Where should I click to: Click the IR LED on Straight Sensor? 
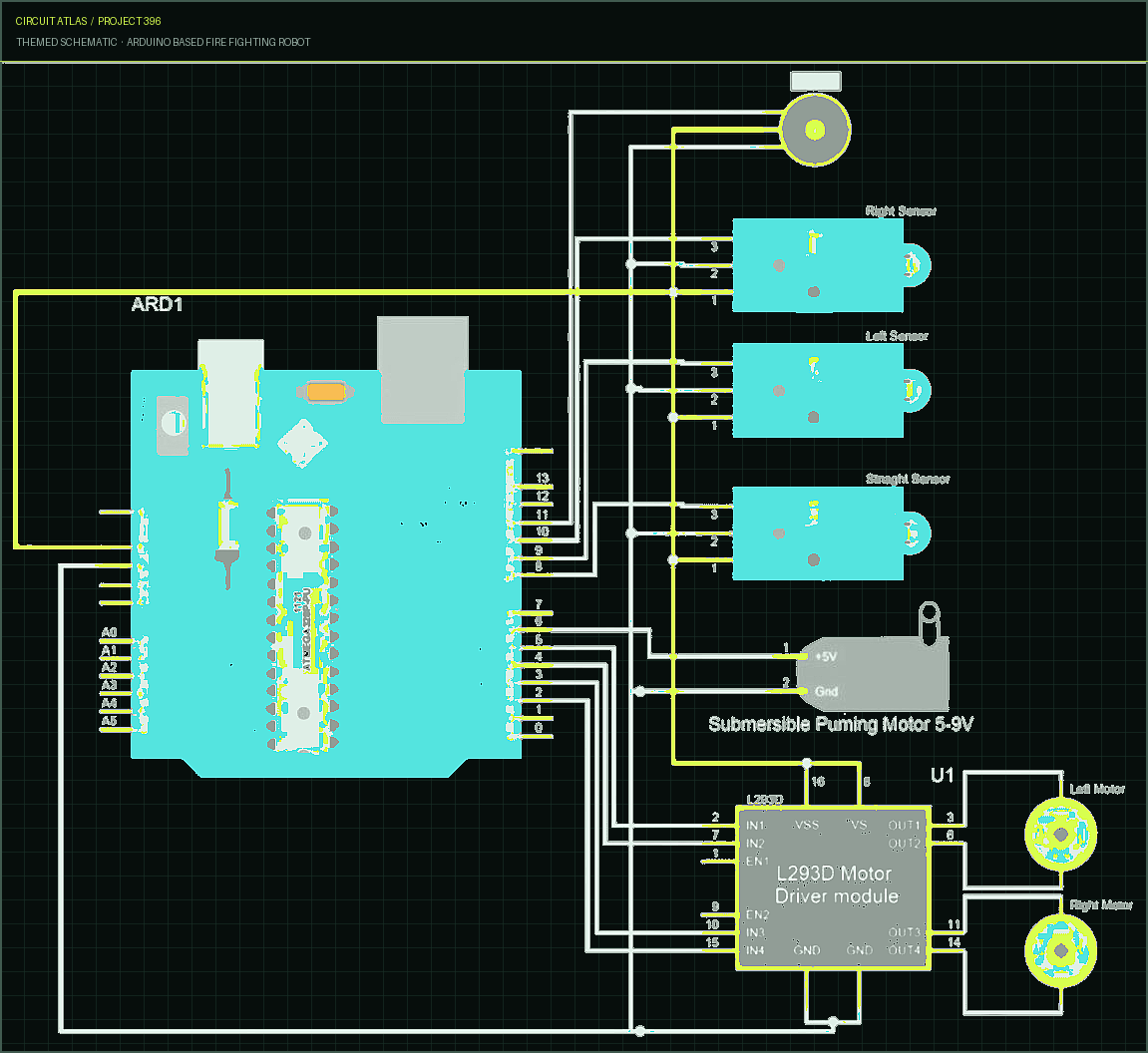[x=916, y=533]
